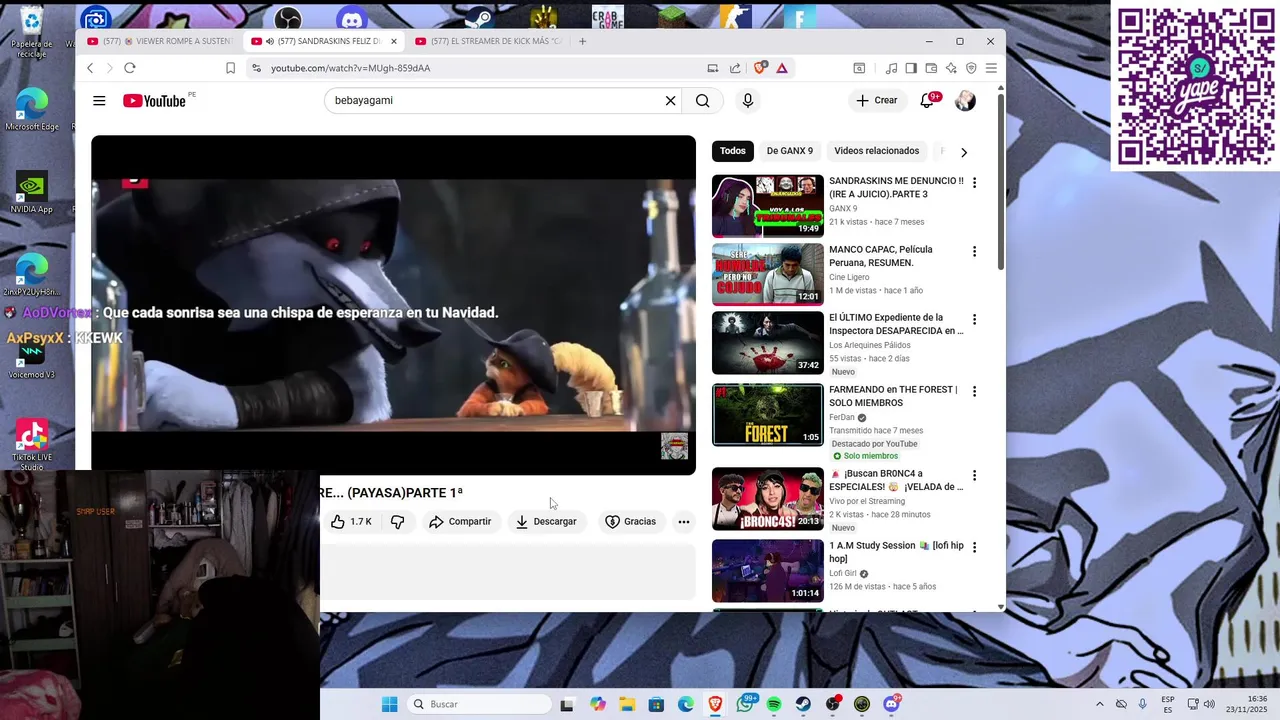Open WhatsApp from the taskbar

tap(745, 704)
